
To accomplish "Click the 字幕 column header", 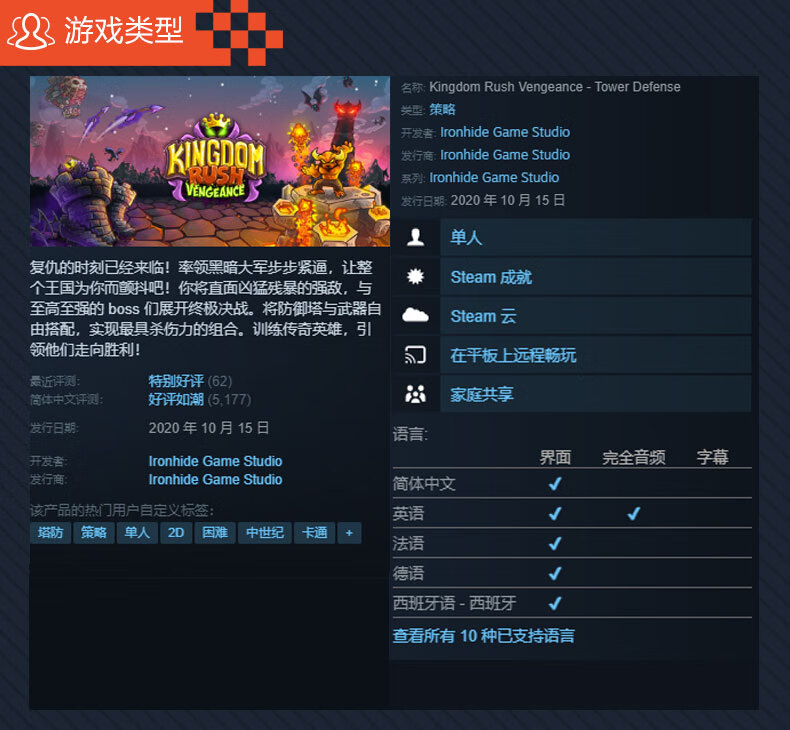I will tap(712, 457).
